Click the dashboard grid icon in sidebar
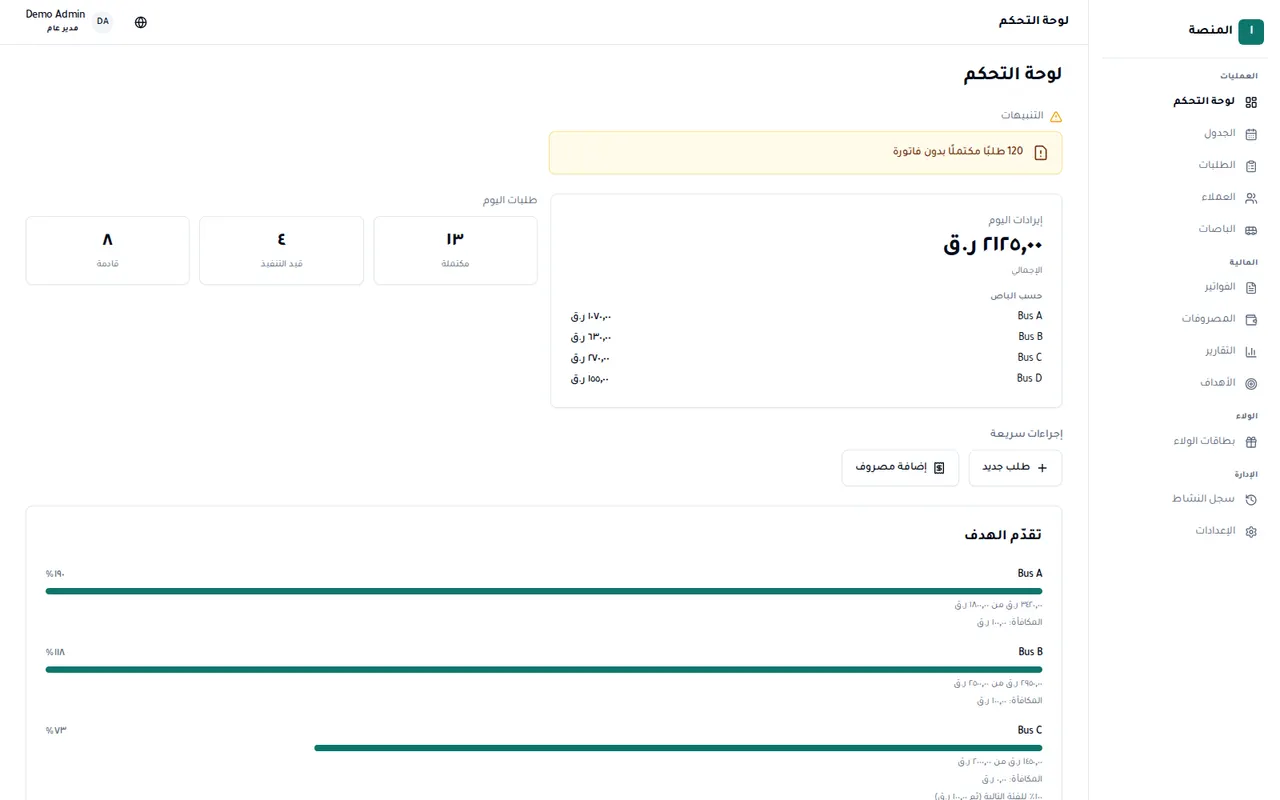1280x800 pixels. [1251, 102]
